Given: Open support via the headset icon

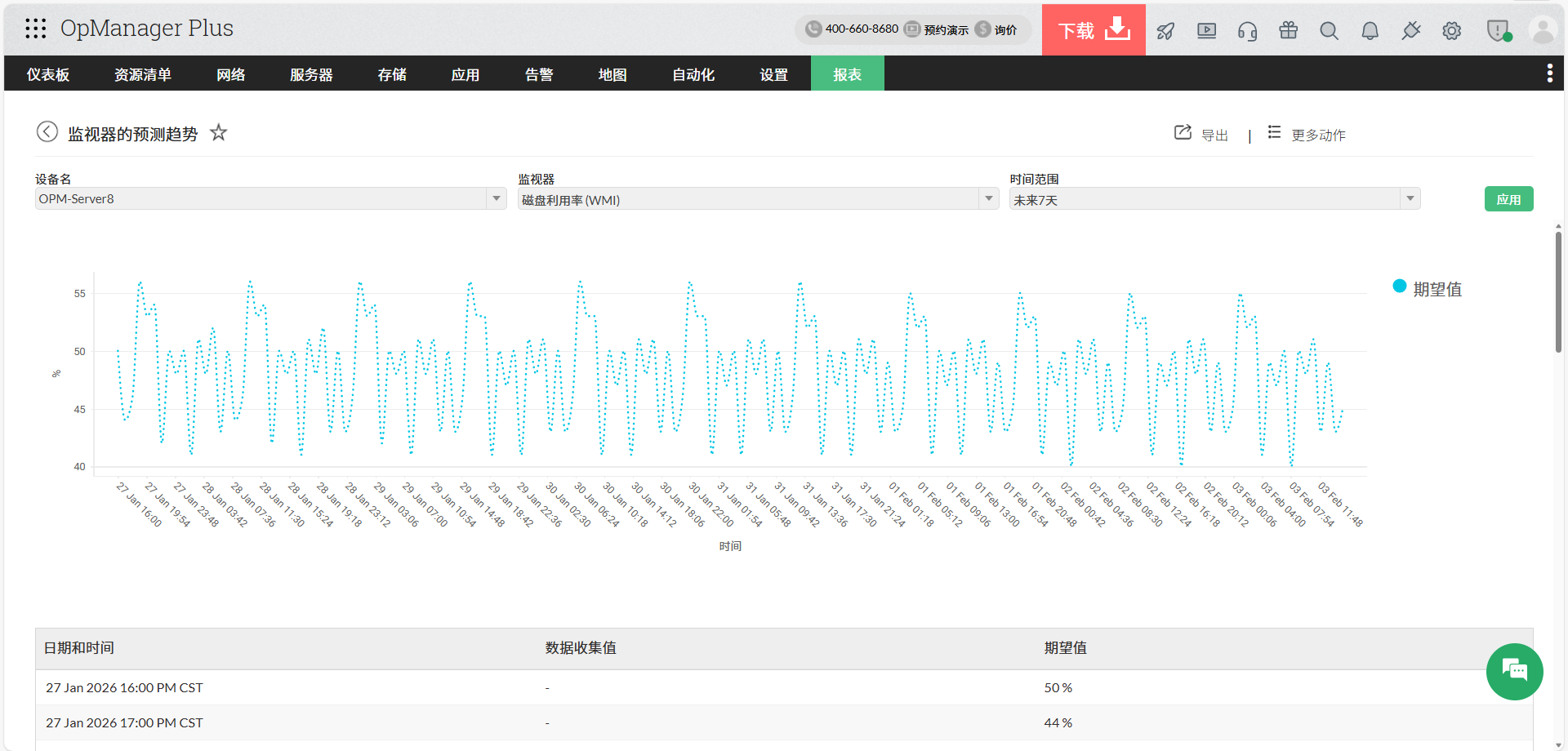Looking at the screenshot, I should coord(1247,30).
